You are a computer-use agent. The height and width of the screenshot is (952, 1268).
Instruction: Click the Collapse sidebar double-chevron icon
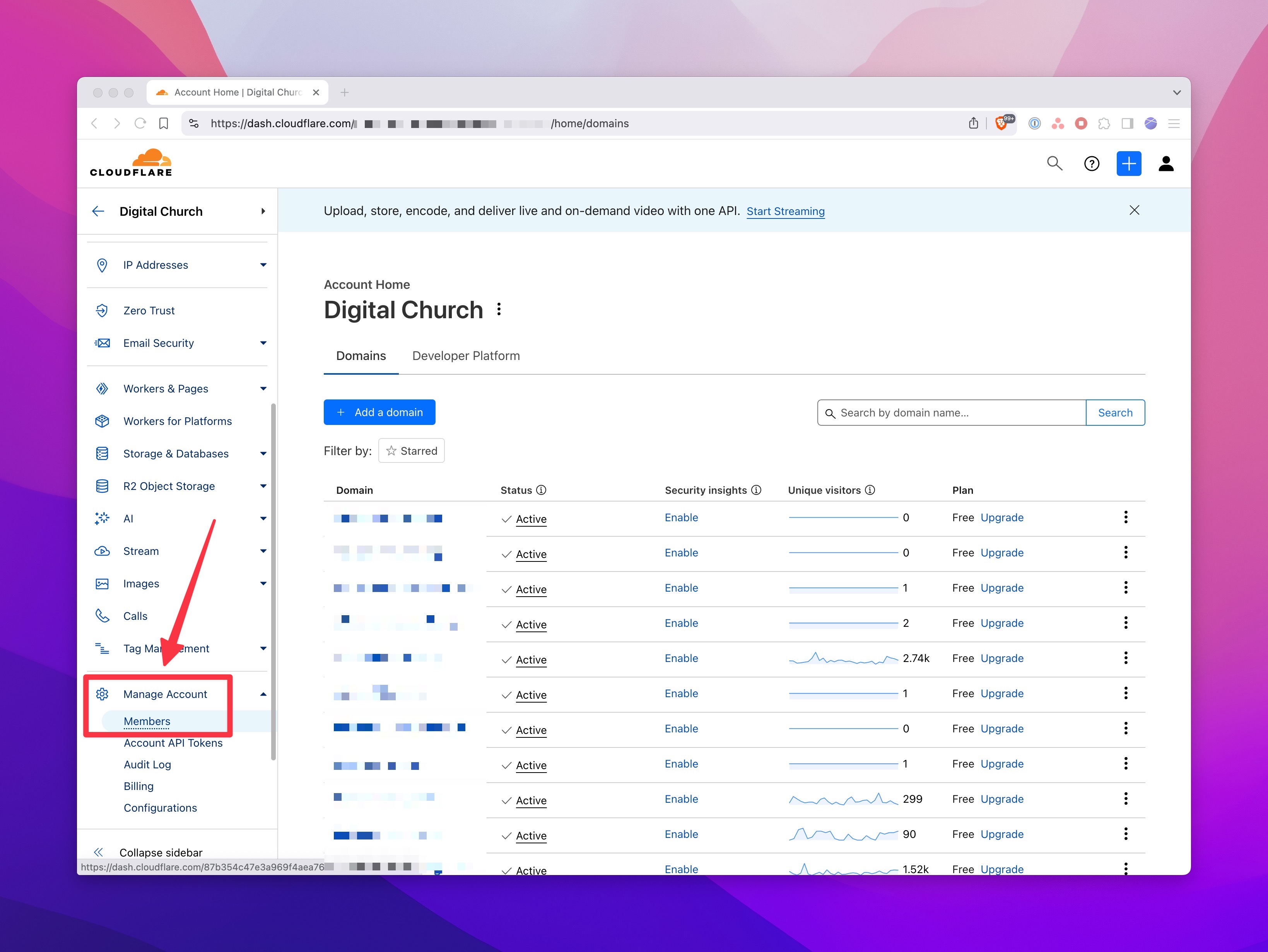tap(99, 852)
